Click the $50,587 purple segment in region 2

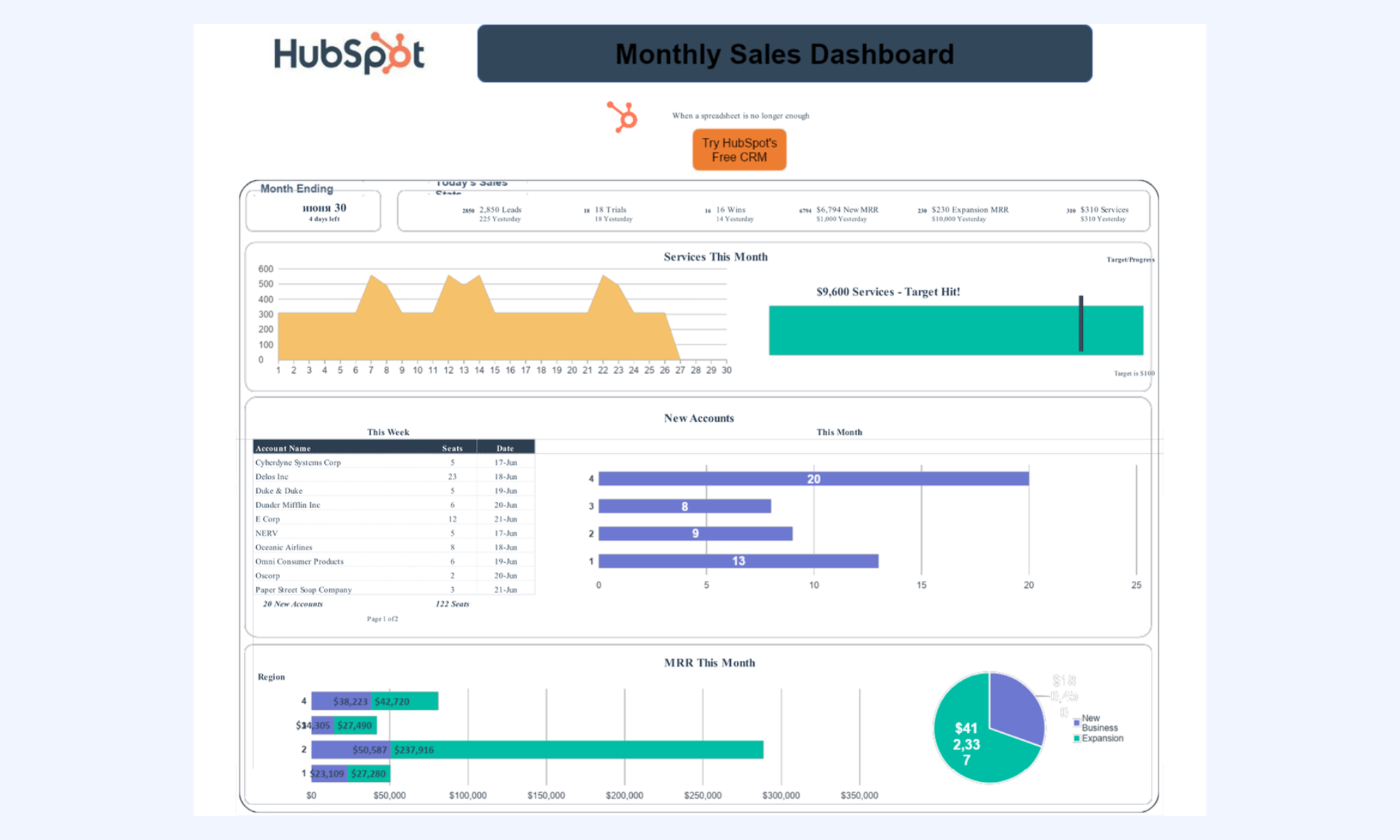pos(351,750)
